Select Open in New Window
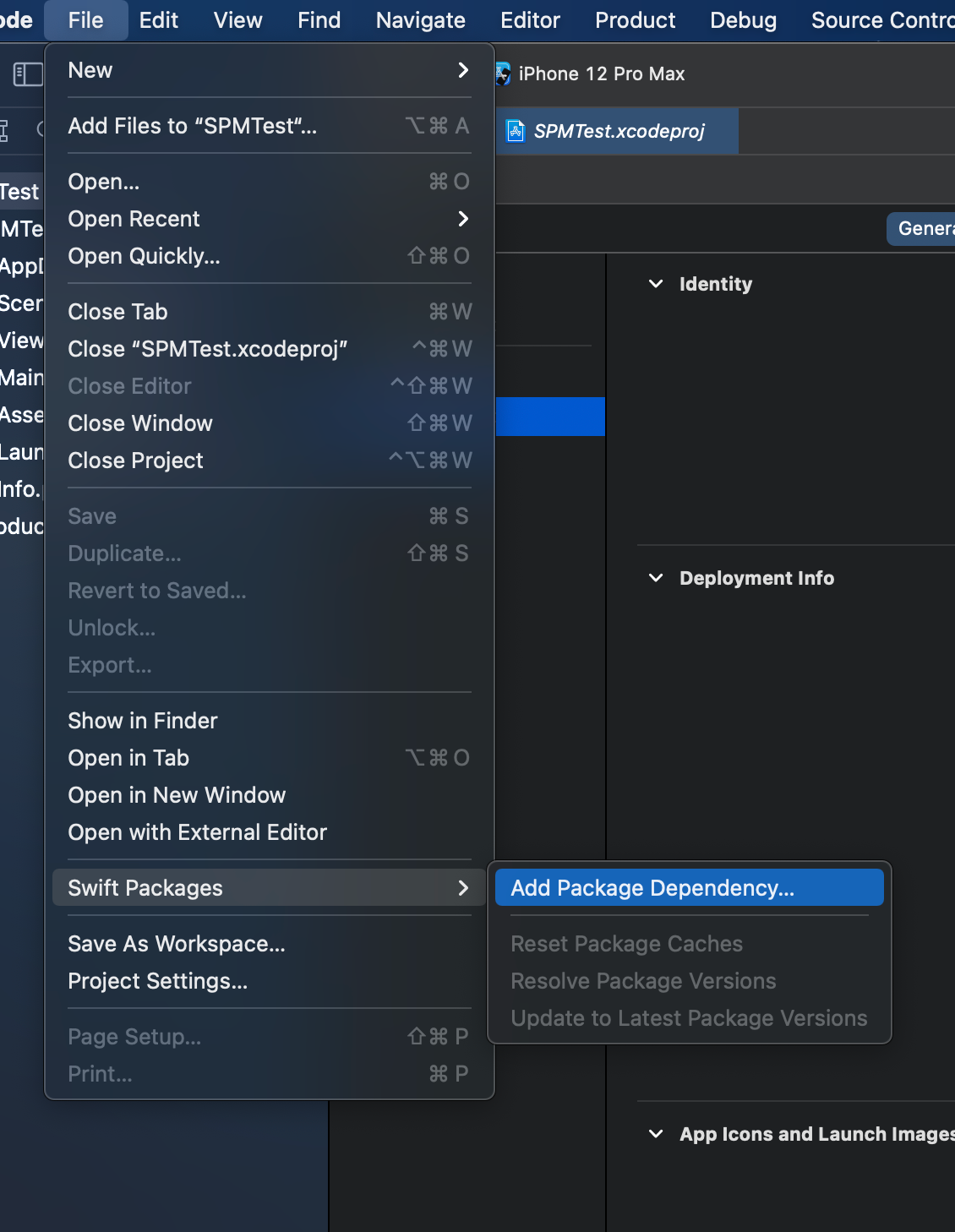This screenshot has width=955, height=1232. coord(177,794)
